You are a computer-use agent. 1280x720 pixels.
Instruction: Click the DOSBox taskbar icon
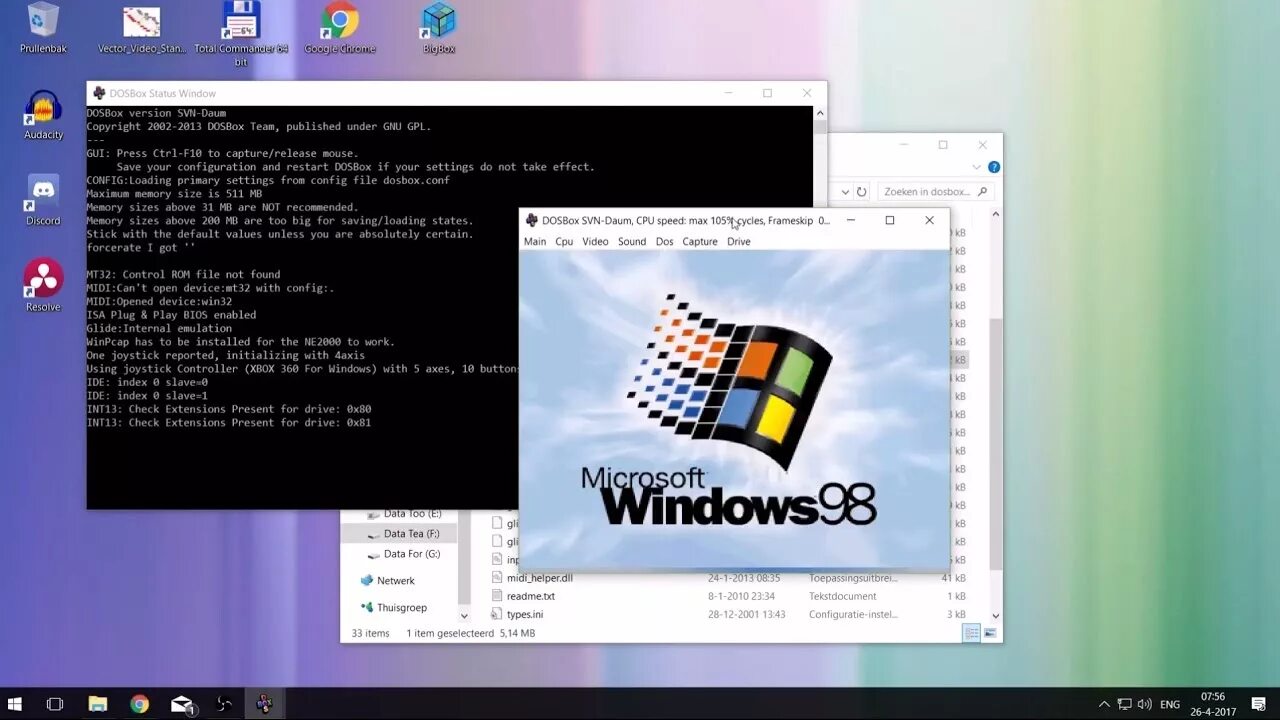264,704
